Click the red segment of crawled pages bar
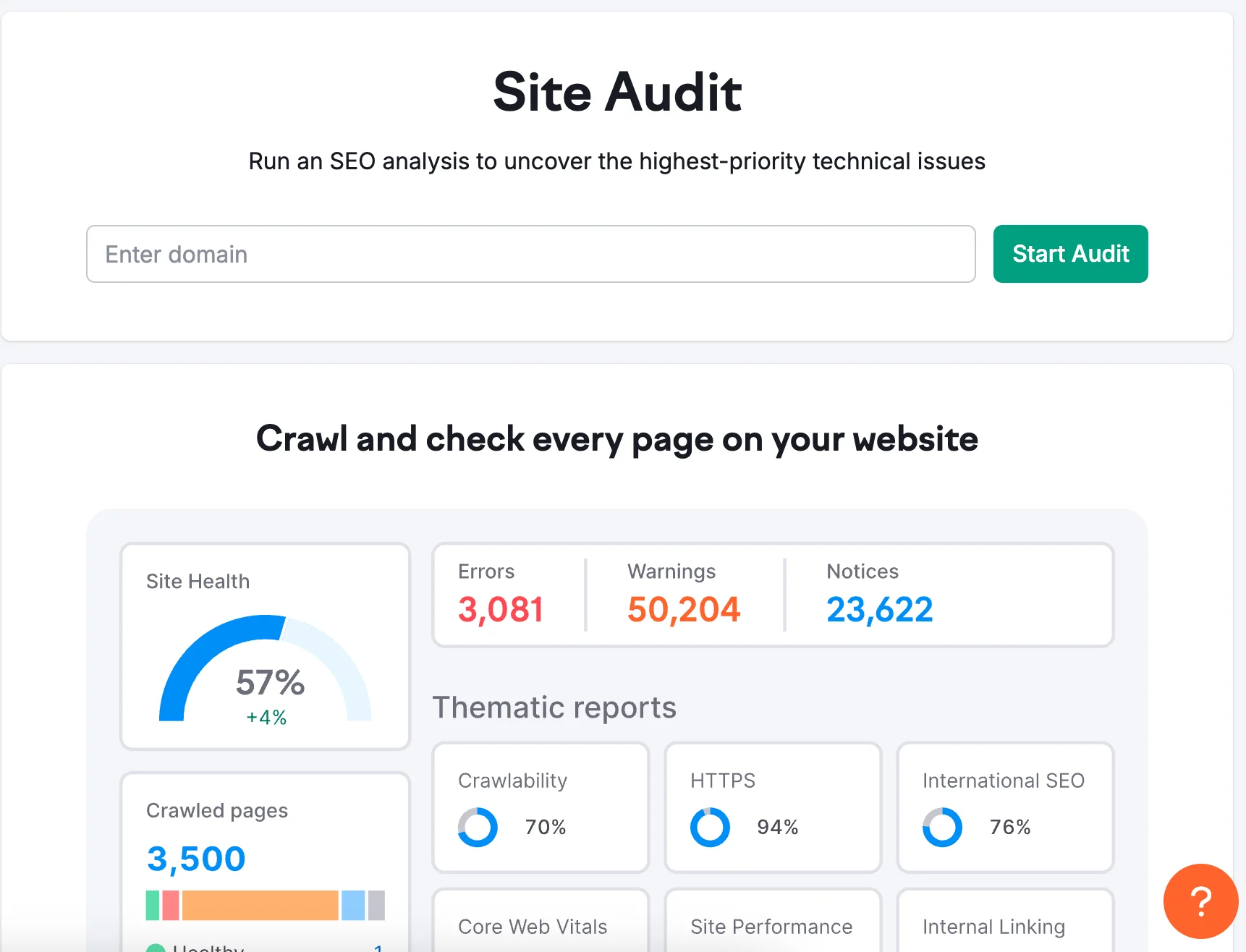 [171, 905]
